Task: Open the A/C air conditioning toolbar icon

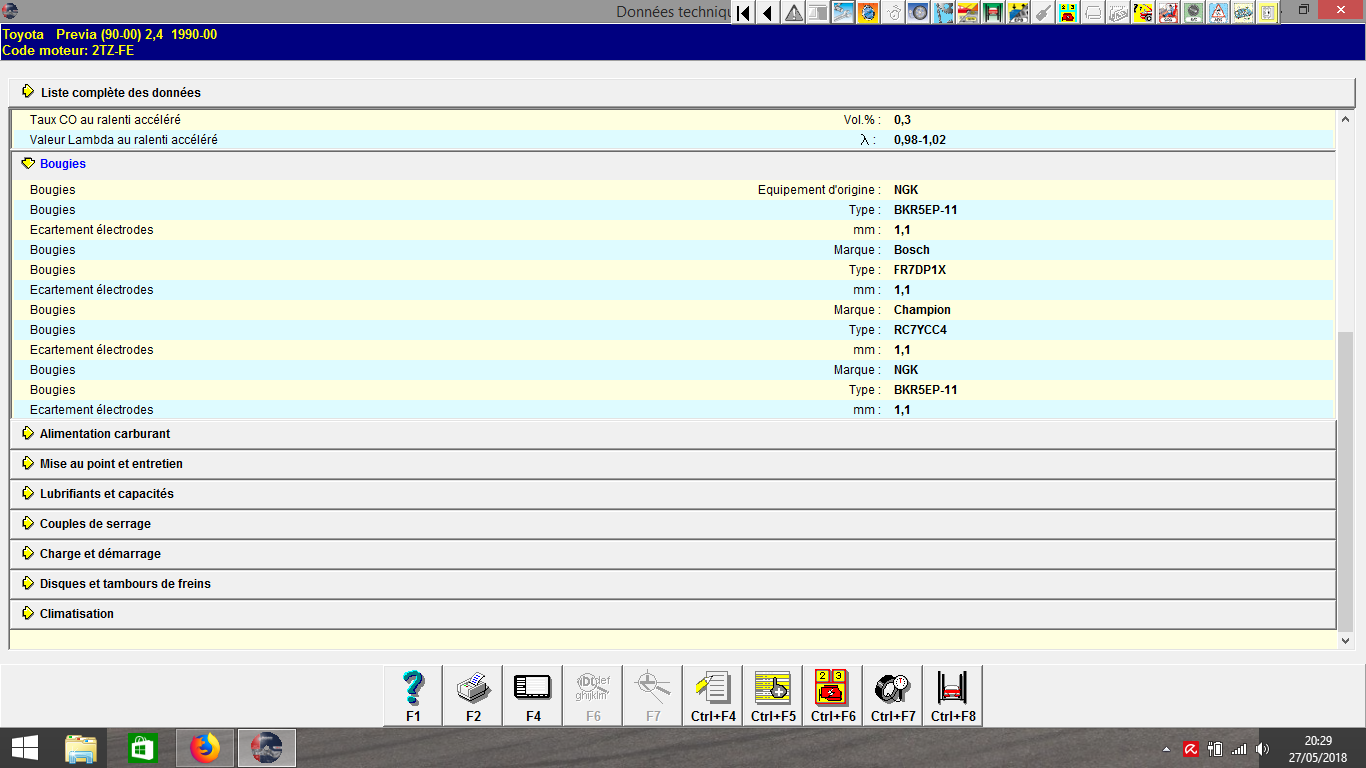Action: [x=1194, y=13]
